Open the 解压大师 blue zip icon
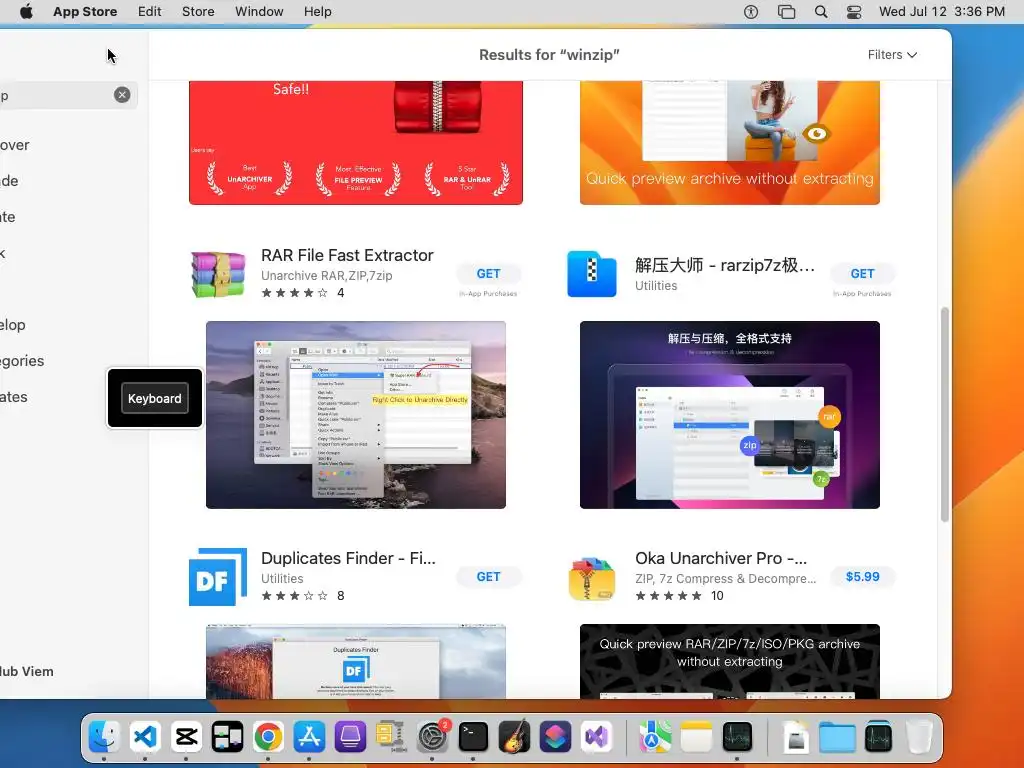 (x=592, y=274)
